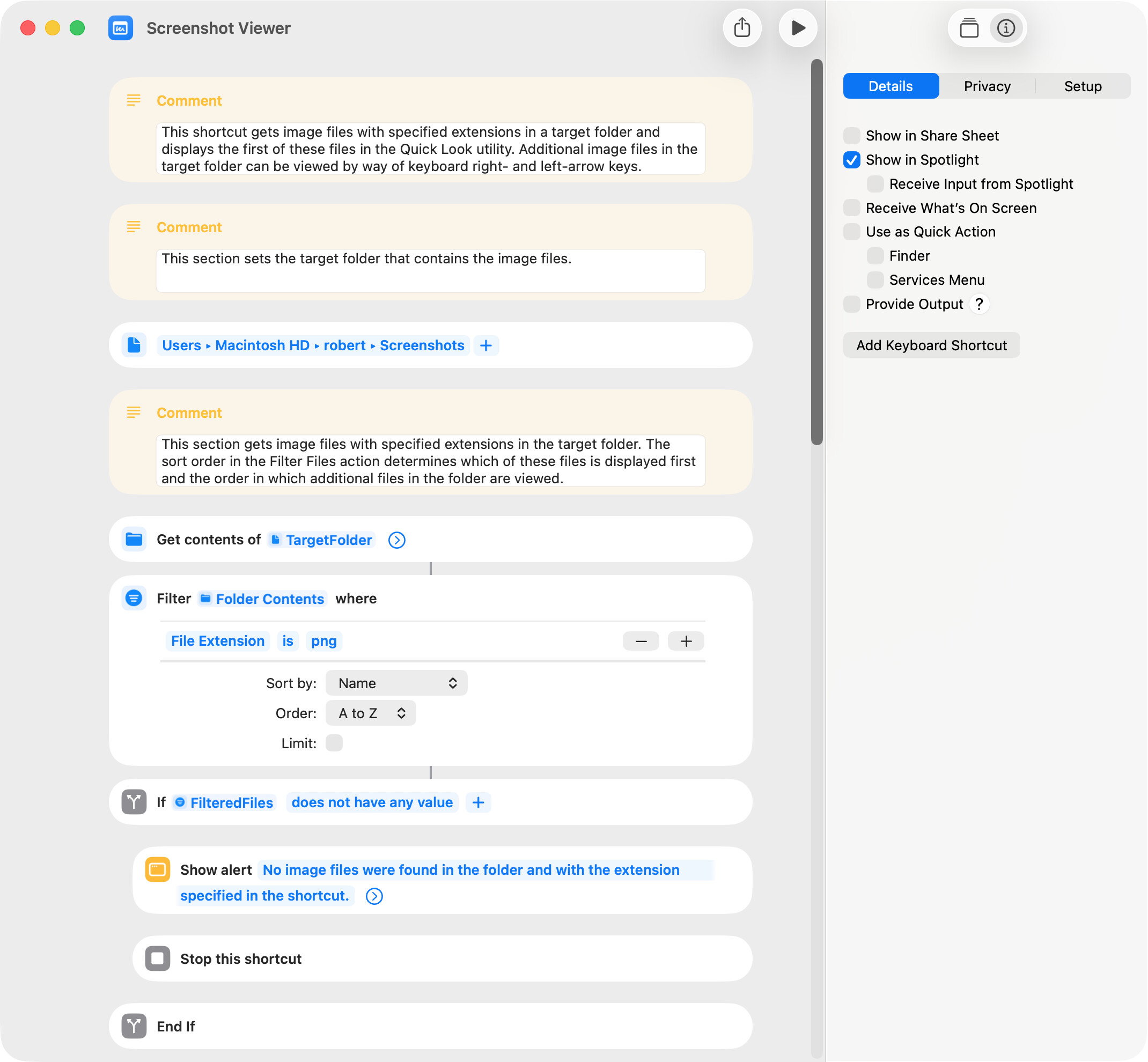
Task: Switch to the Privacy tab
Action: (x=987, y=86)
